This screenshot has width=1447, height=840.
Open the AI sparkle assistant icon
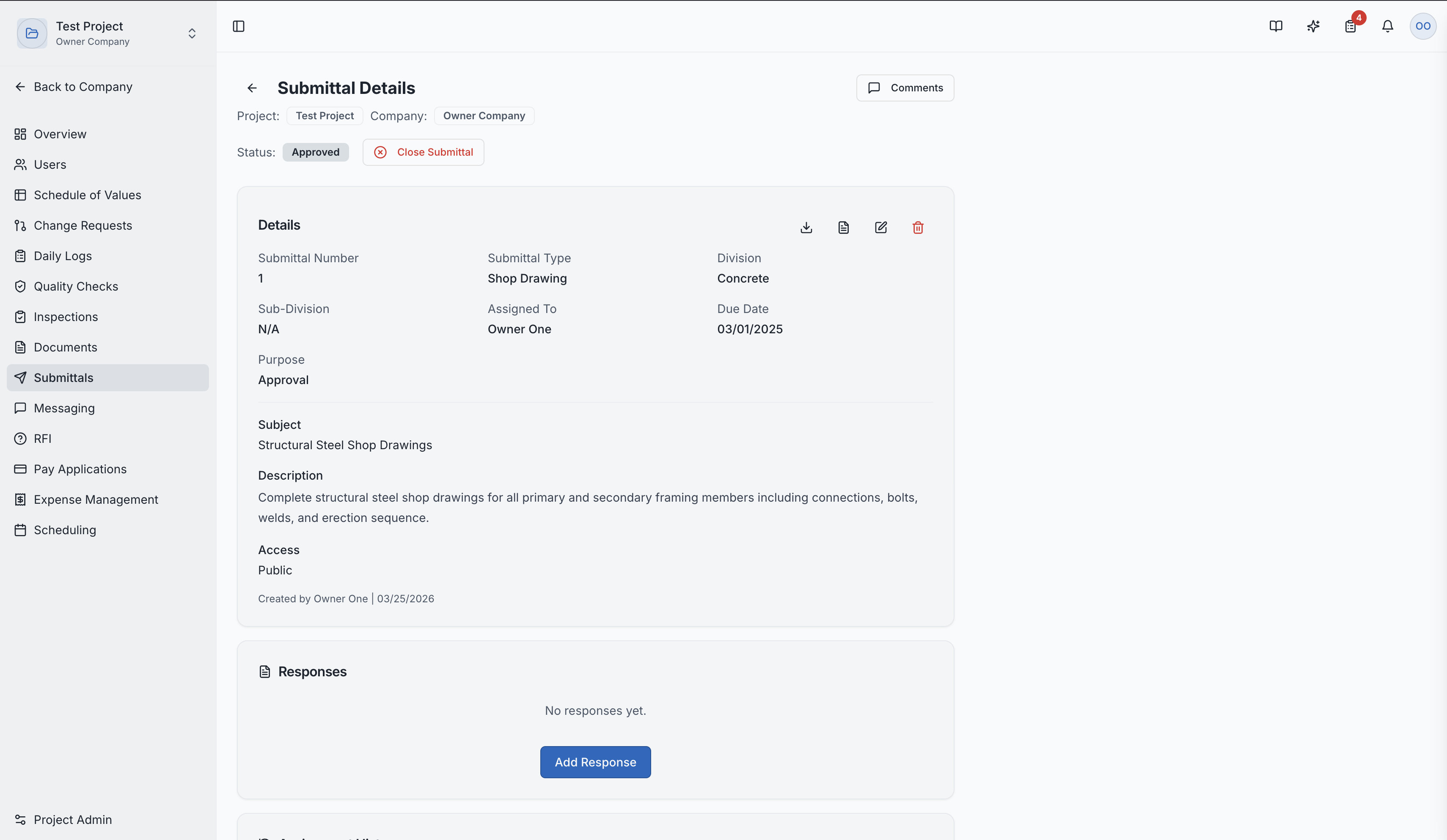(1312, 26)
